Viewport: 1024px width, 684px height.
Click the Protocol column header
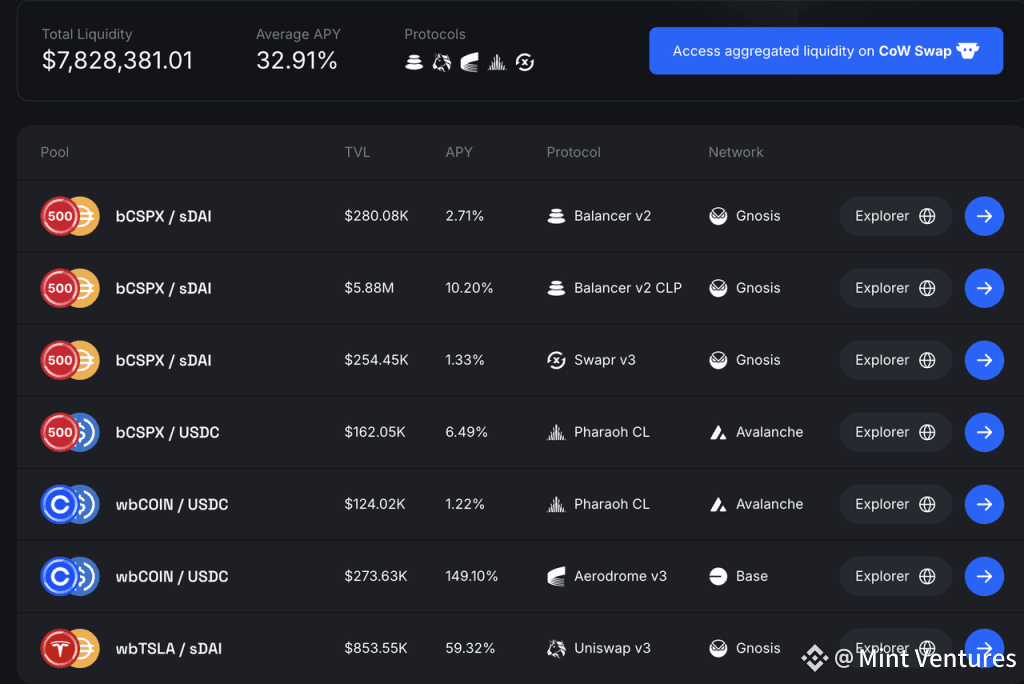click(573, 152)
